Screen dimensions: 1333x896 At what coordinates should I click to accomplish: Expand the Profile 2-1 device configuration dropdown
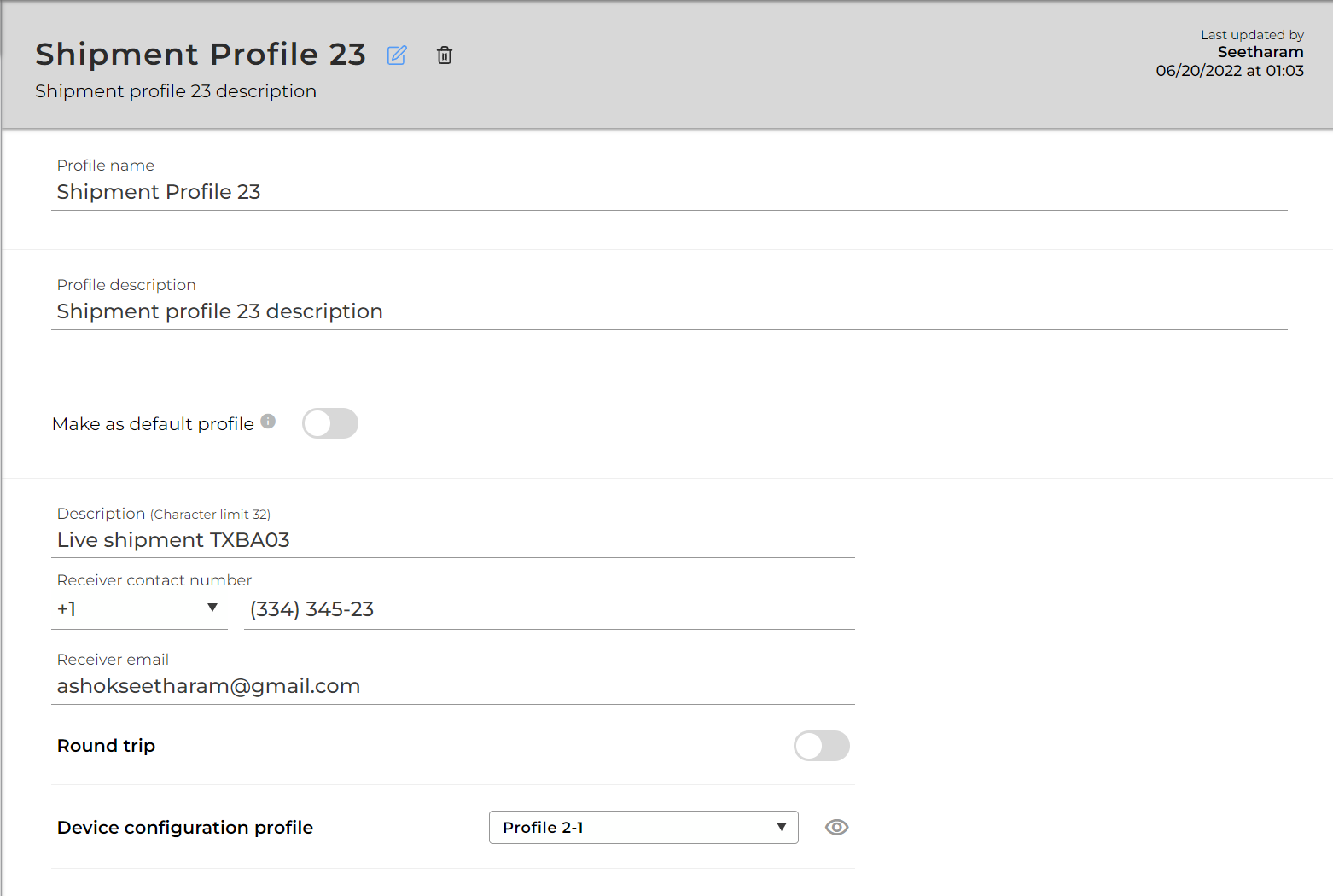[643, 827]
